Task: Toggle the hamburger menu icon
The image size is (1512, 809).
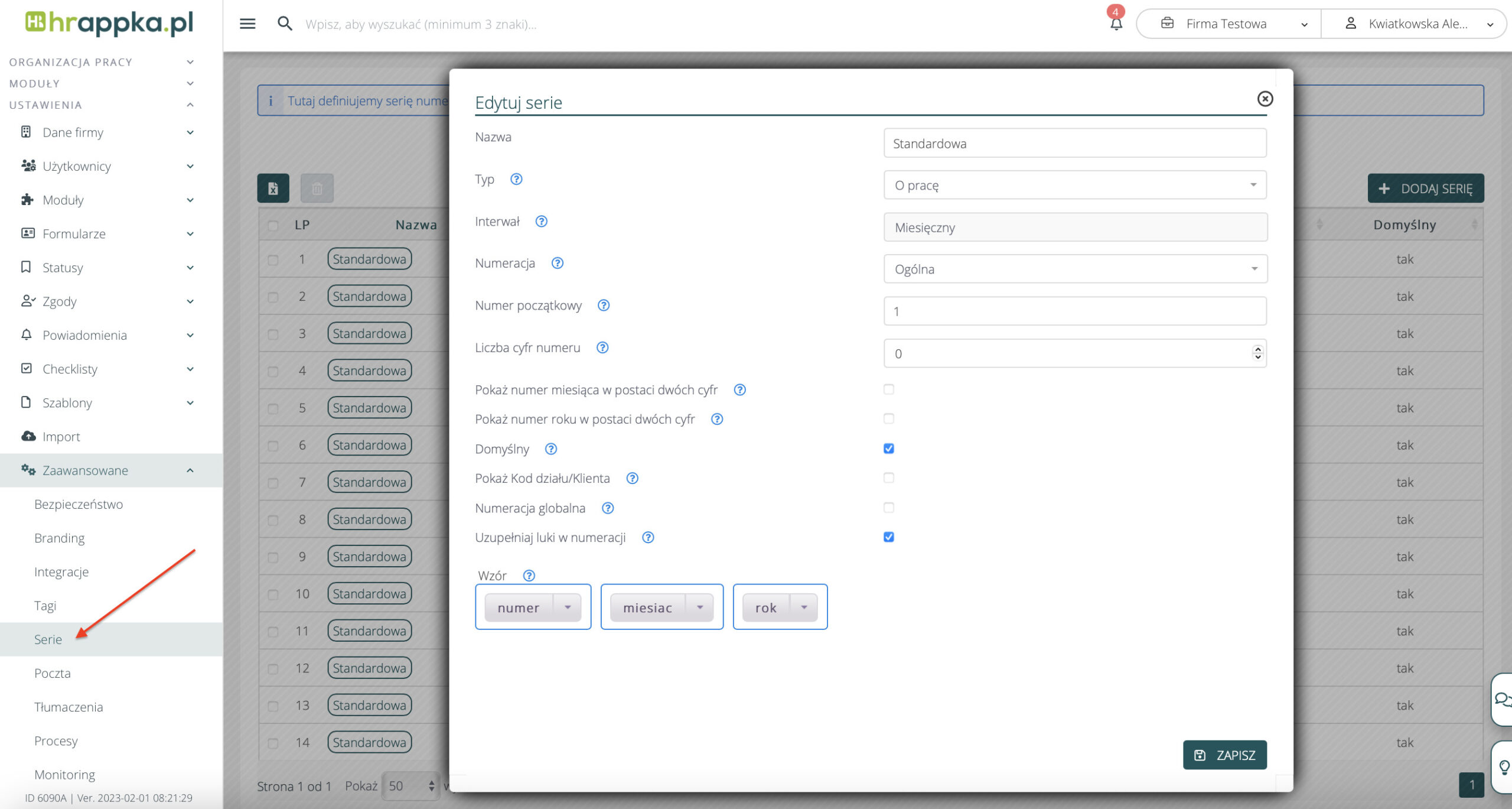Action: pyautogui.click(x=247, y=24)
